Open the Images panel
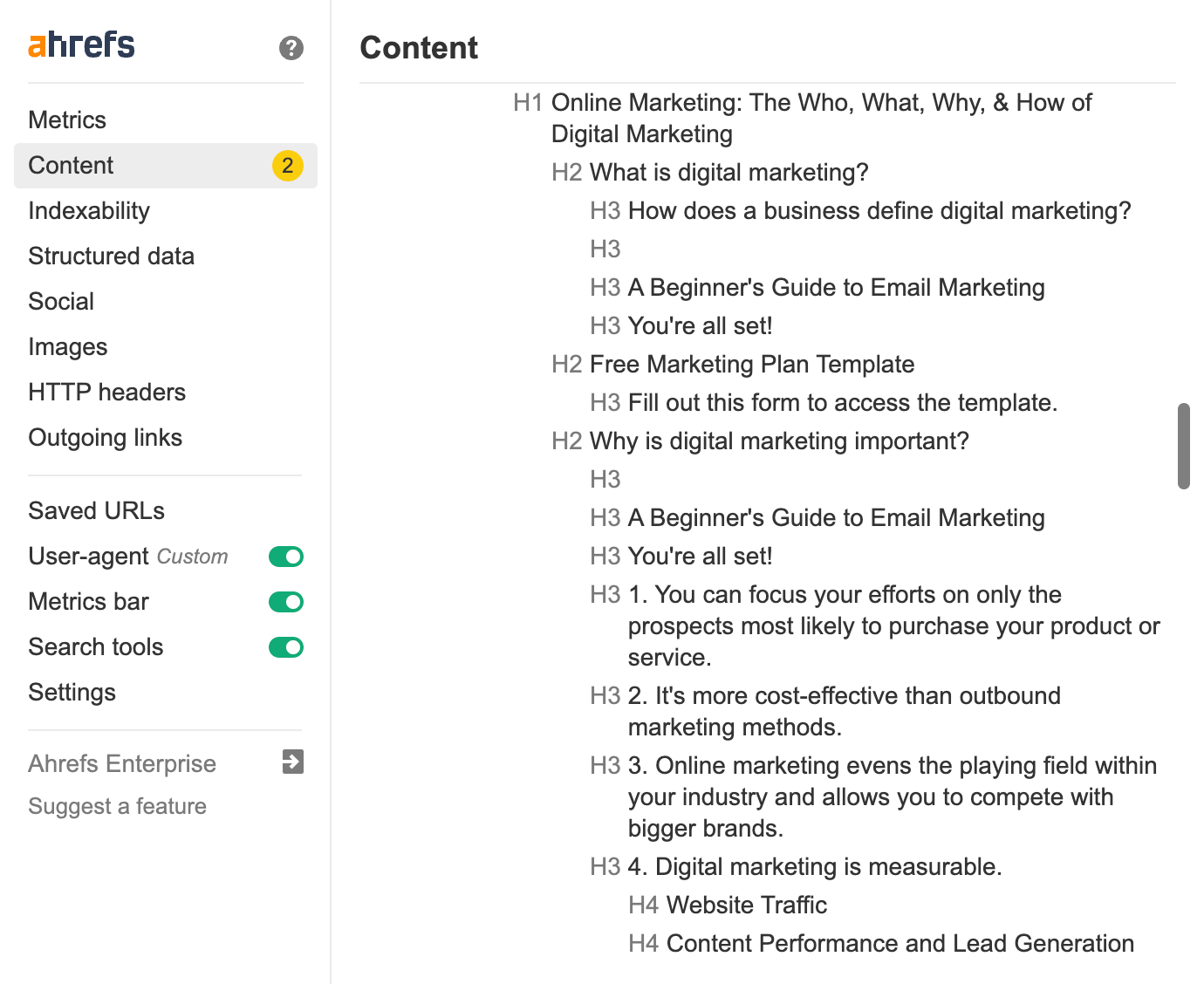Screen dimensions: 1204x984 click(68, 346)
